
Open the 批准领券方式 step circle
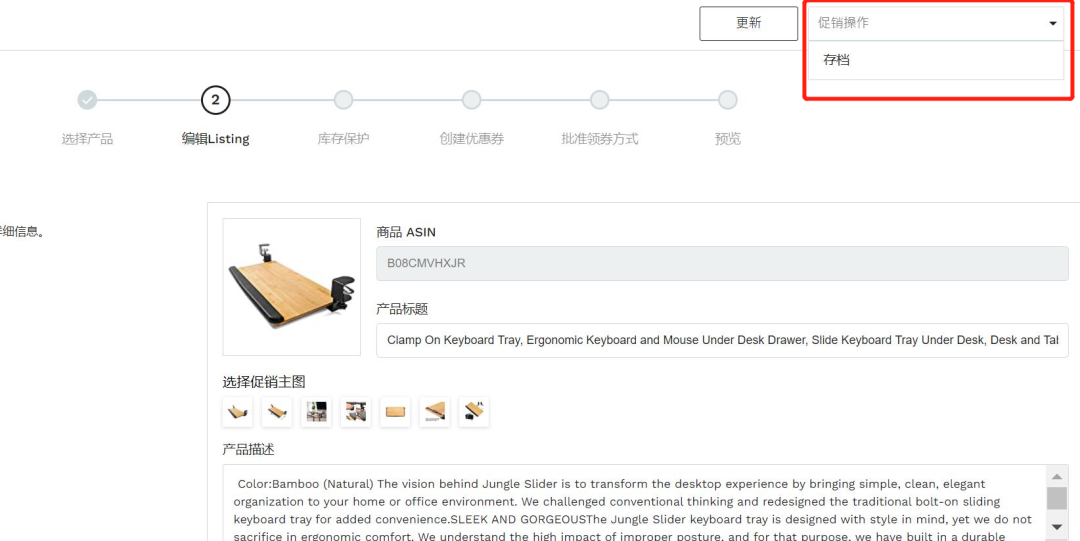coord(599,100)
